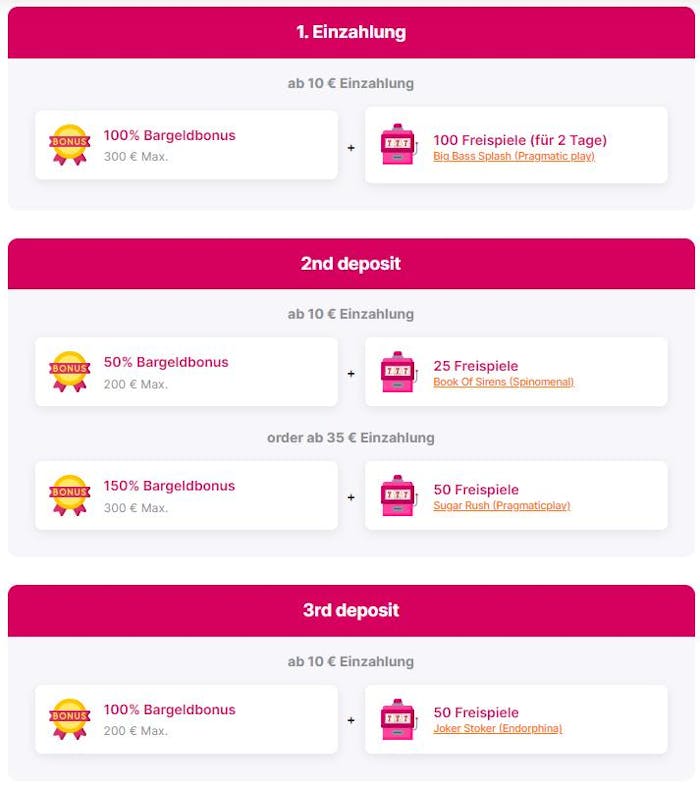700x791 pixels.
Task: Click the slot machine icon beside Joker Stoker offer
Action: (397, 719)
